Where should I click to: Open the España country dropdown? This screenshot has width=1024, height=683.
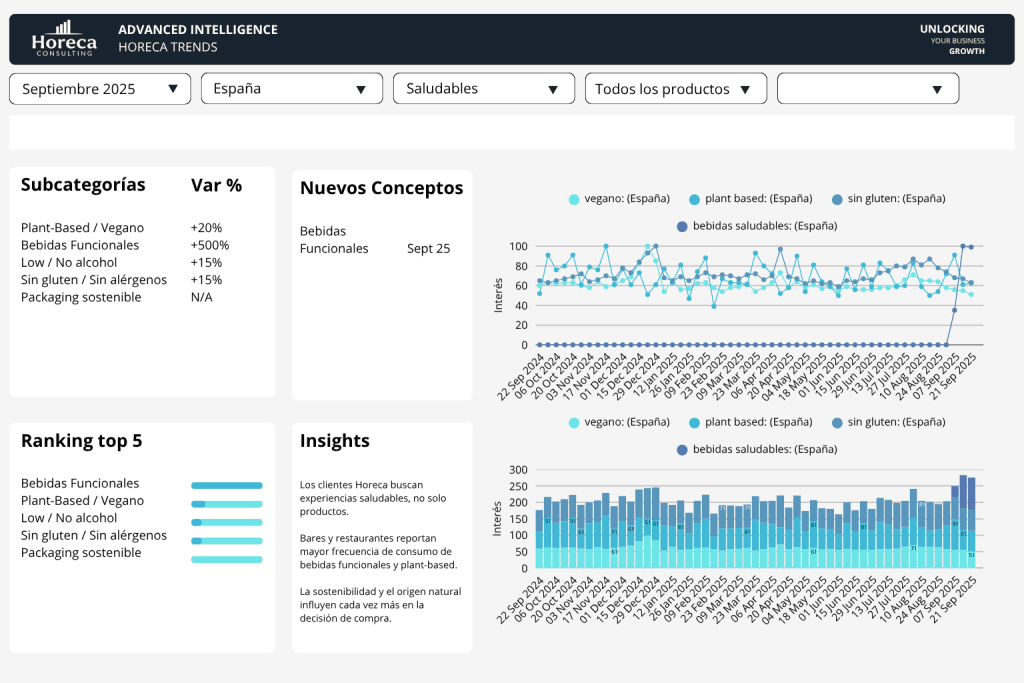[x=291, y=88]
